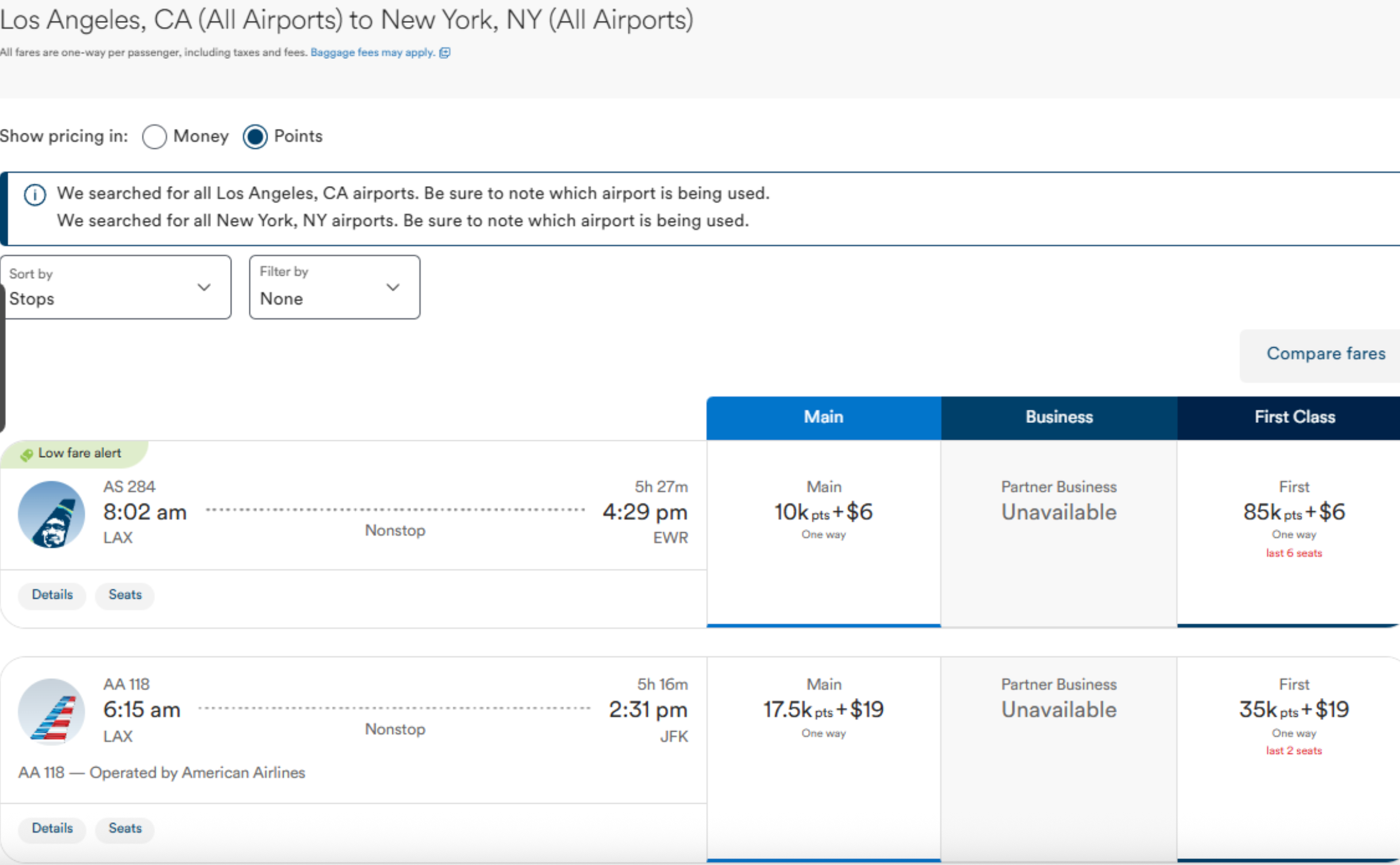This screenshot has width=1400, height=865.
Task: Click the Sort by chevron arrow
Action: 204,287
